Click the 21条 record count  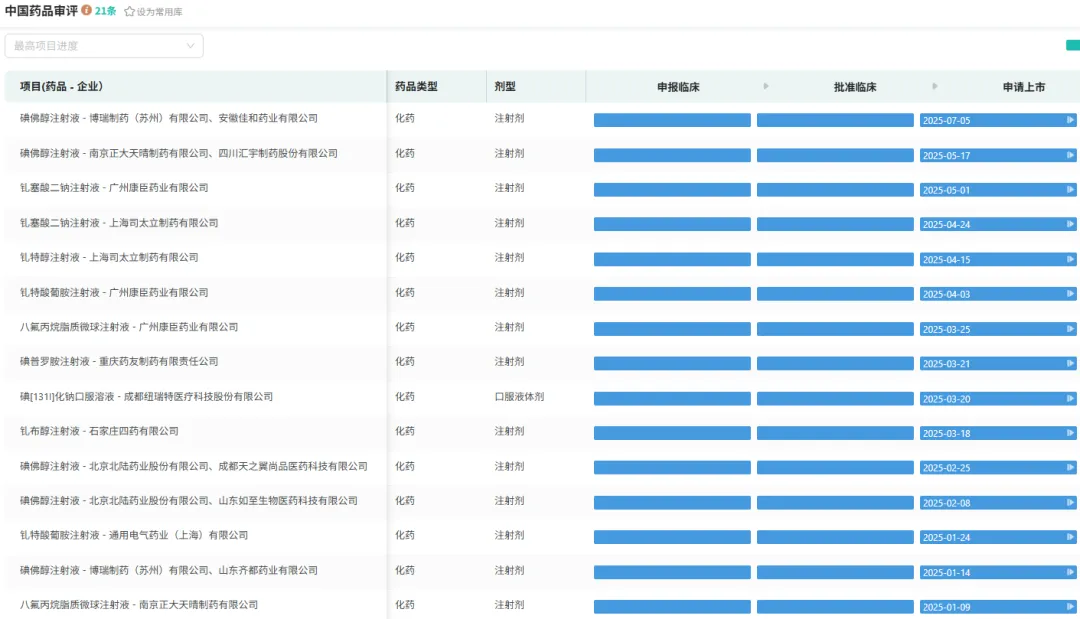pyautogui.click(x=106, y=11)
